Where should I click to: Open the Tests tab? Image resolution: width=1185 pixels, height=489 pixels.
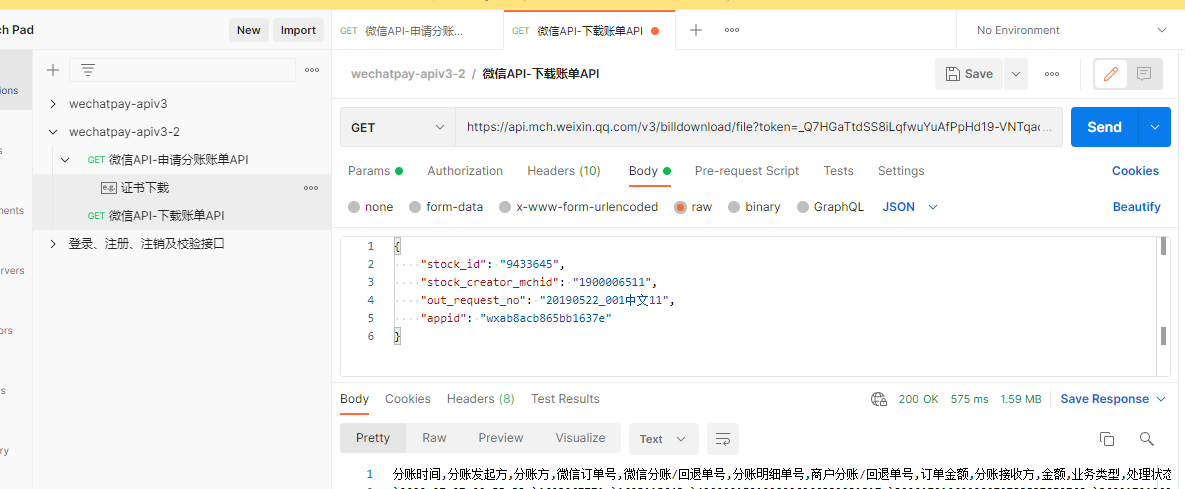click(x=838, y=171)
